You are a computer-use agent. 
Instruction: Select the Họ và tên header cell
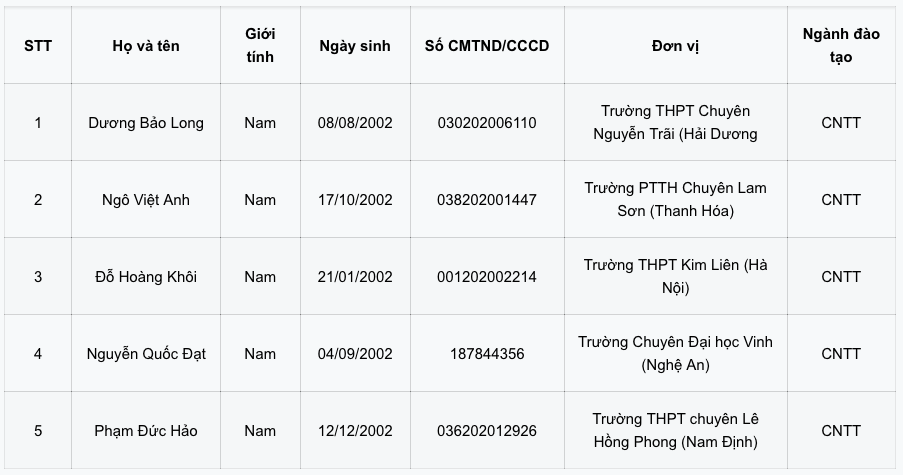pos(146,45)
